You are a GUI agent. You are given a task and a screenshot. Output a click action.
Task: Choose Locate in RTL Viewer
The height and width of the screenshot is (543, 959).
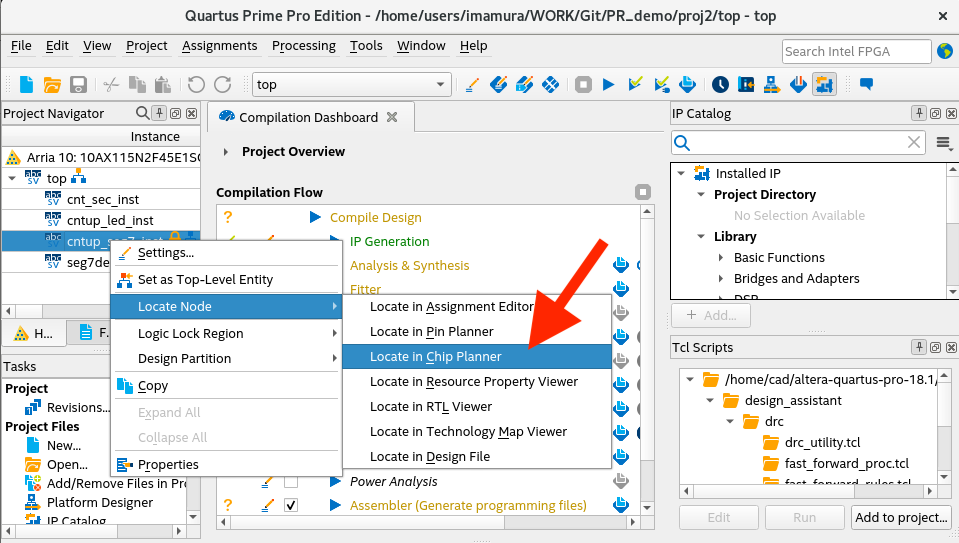[x=477, y=407]
